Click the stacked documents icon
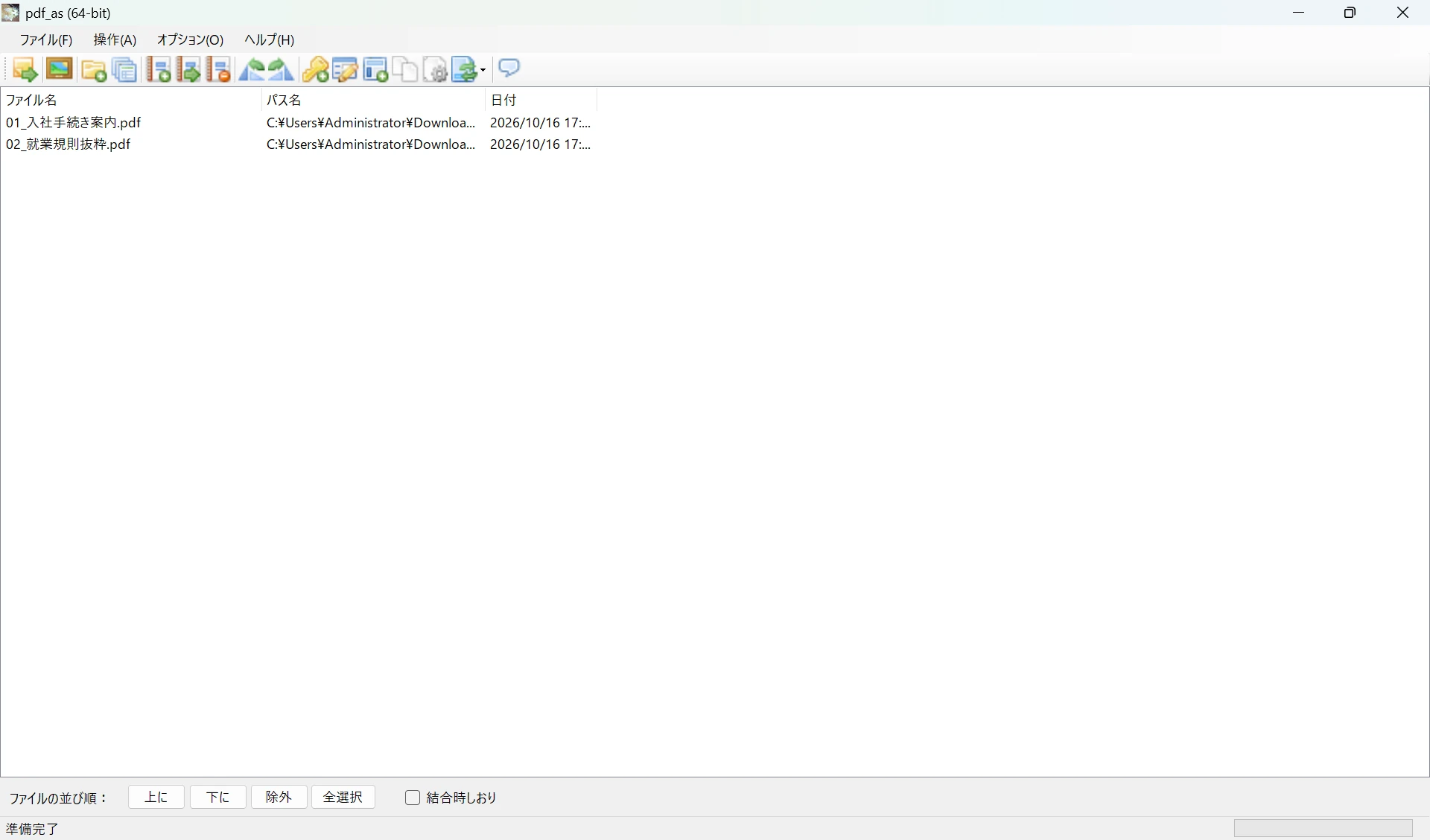The height and width of the screenshot is (840, 1430). click(x=125, y=70)
